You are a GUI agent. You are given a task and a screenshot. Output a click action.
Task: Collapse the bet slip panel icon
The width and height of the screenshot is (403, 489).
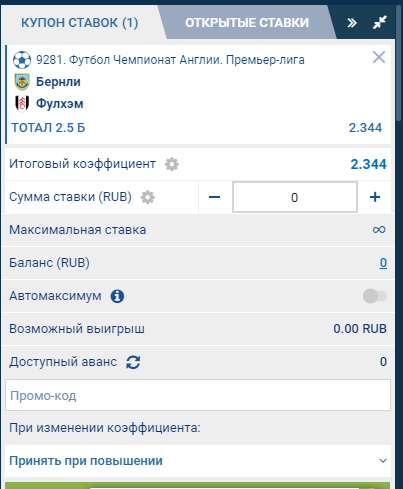380,22
